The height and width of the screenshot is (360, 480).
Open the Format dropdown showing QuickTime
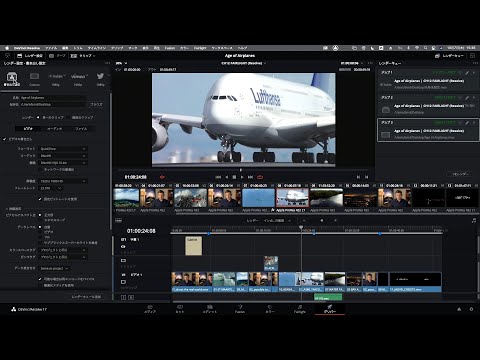pos(63,149)
